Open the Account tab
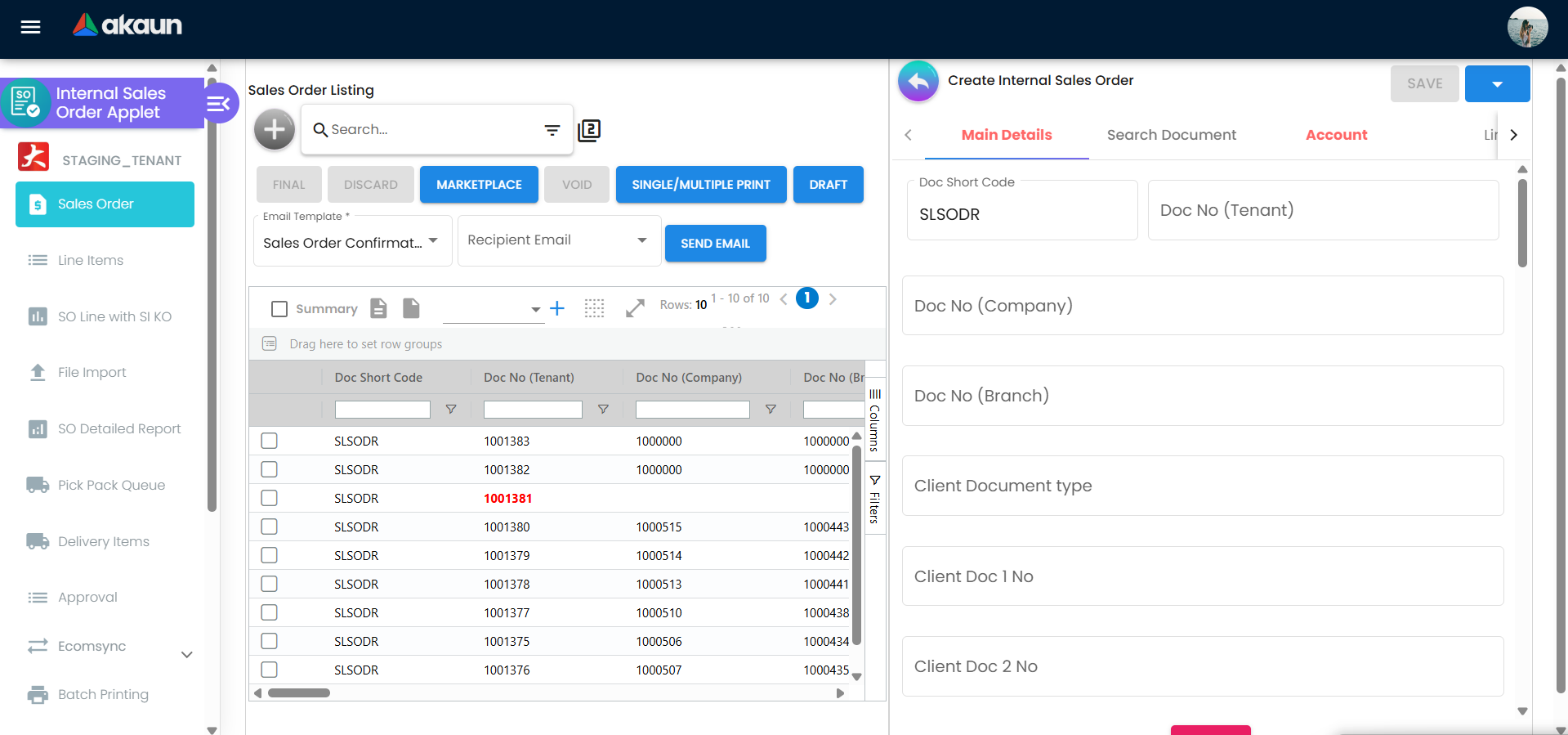The width and height of the screenshot is (1568, 735). (x=1336, y=135)
